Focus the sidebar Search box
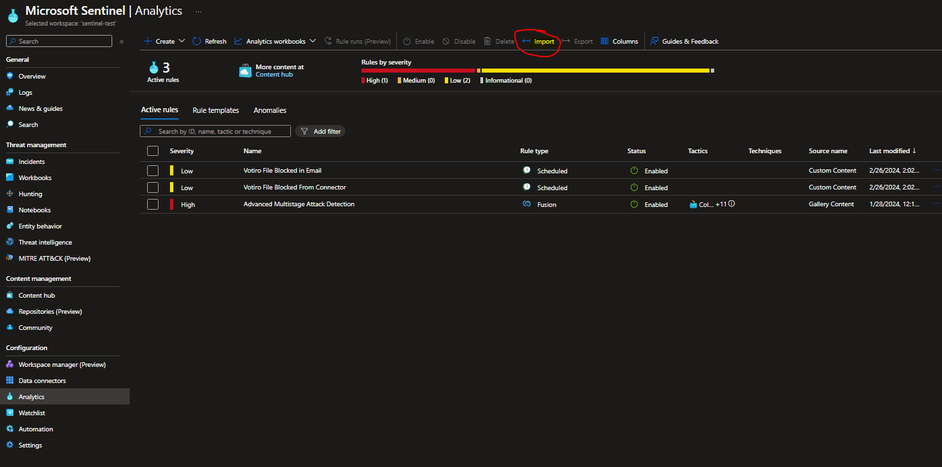Image resolution: width=942 pixels, height=467 pixels. tap(59, 41)
